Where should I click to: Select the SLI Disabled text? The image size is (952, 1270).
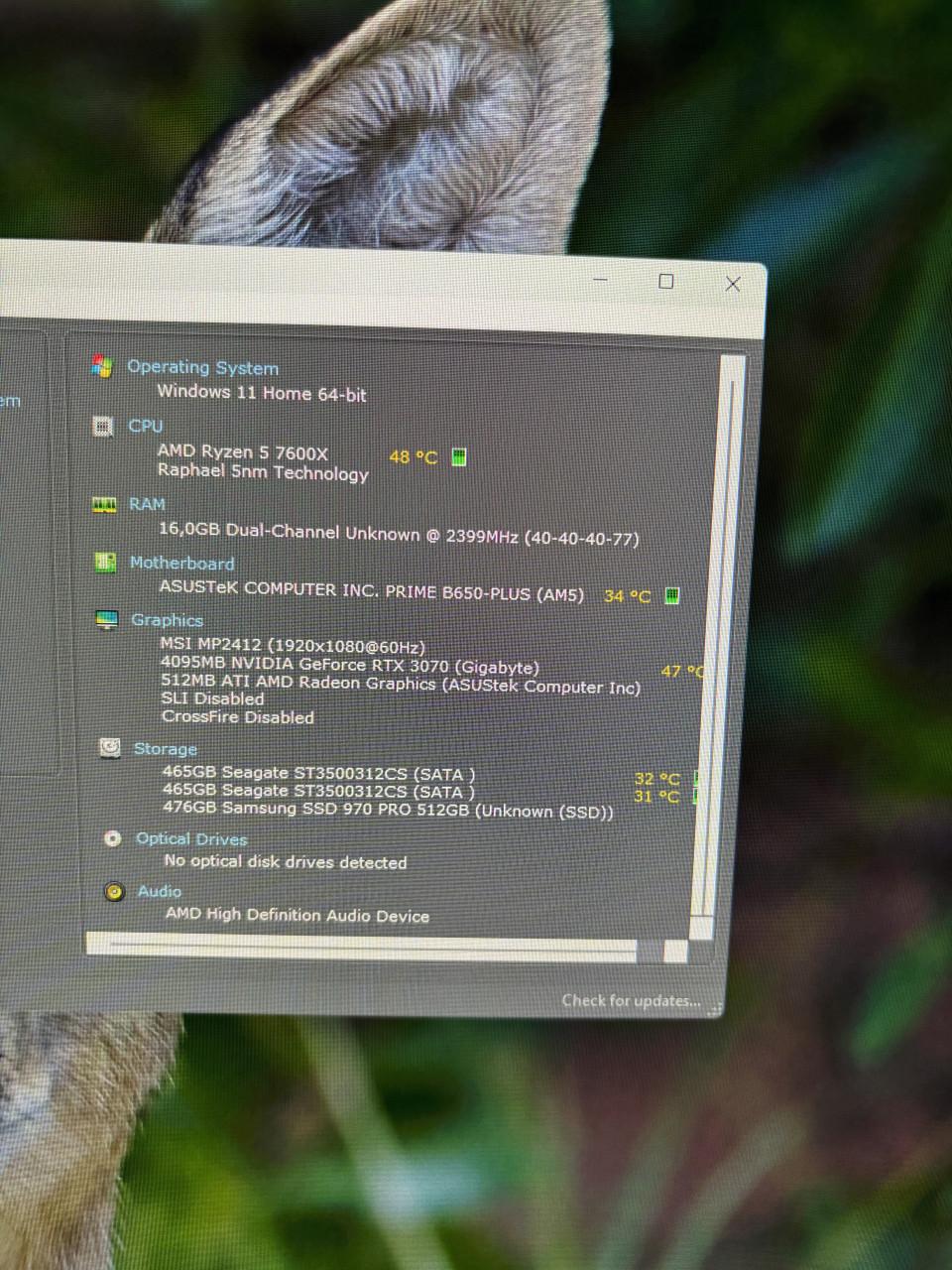[213, 698]
